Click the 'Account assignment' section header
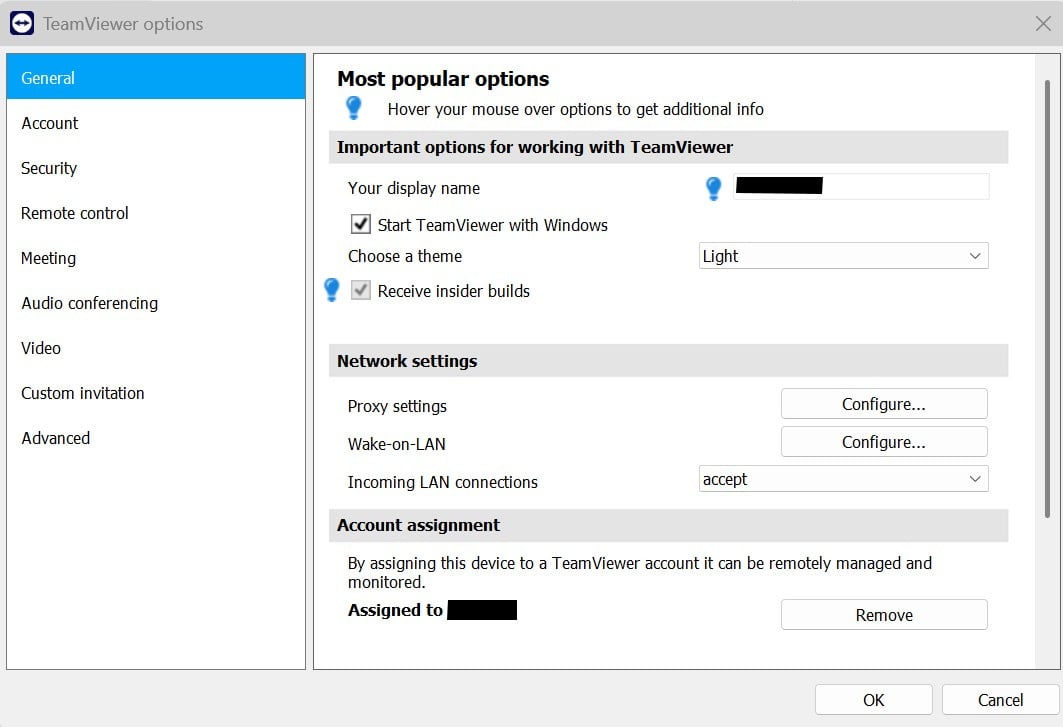This screenshot has height=727, width=1063. pyautogui.click(x=668, y=526)
